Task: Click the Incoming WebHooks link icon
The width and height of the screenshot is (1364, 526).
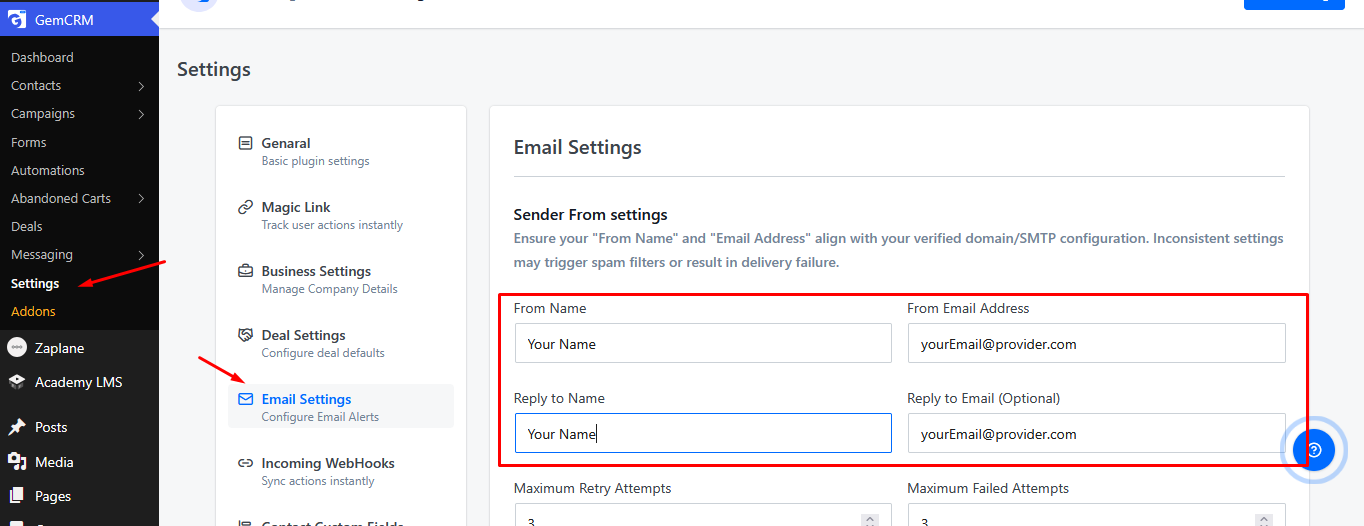Action: pos(245,463)
